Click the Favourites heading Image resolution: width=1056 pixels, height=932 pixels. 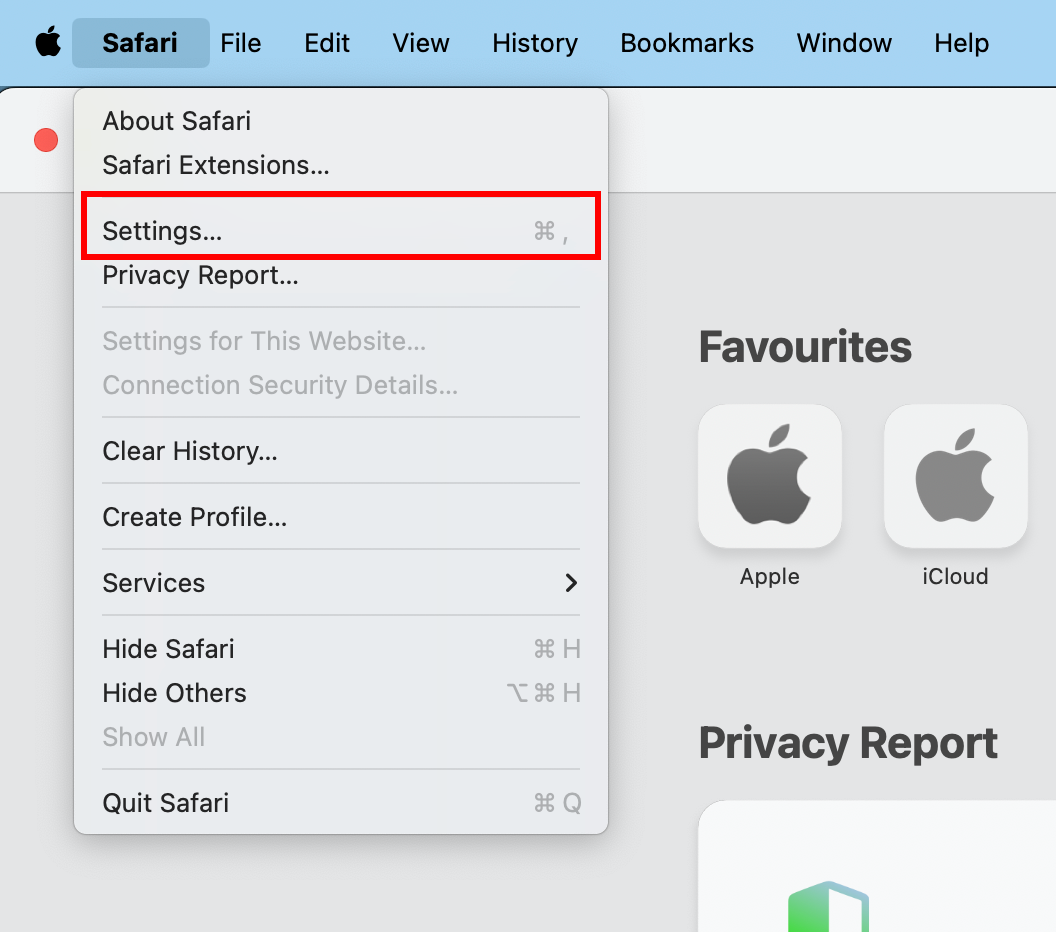coord(805,346)
